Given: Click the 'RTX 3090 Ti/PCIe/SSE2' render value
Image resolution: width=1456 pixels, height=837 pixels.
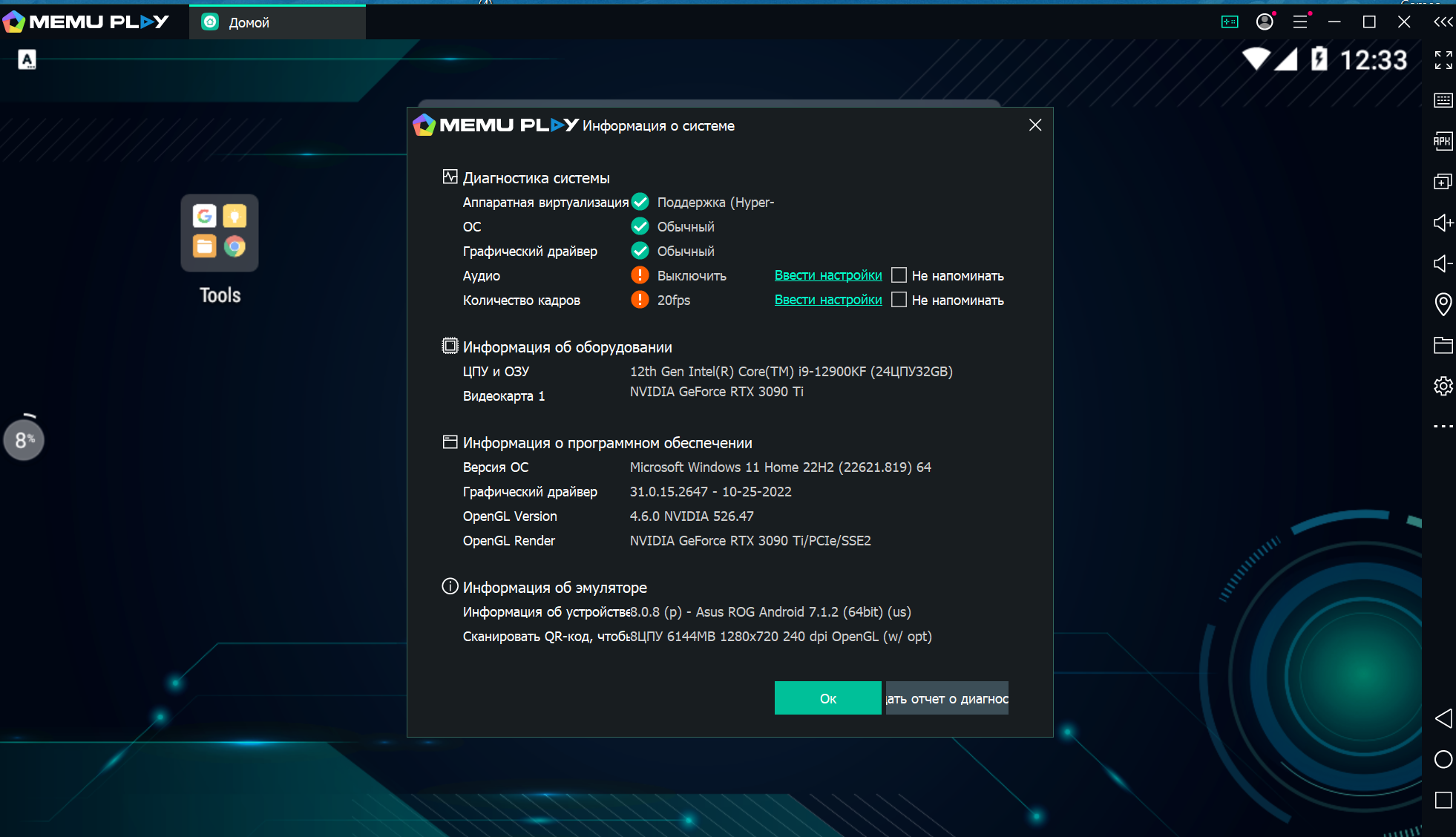Looking at the screenshot, I should click(x=750, y=541).
